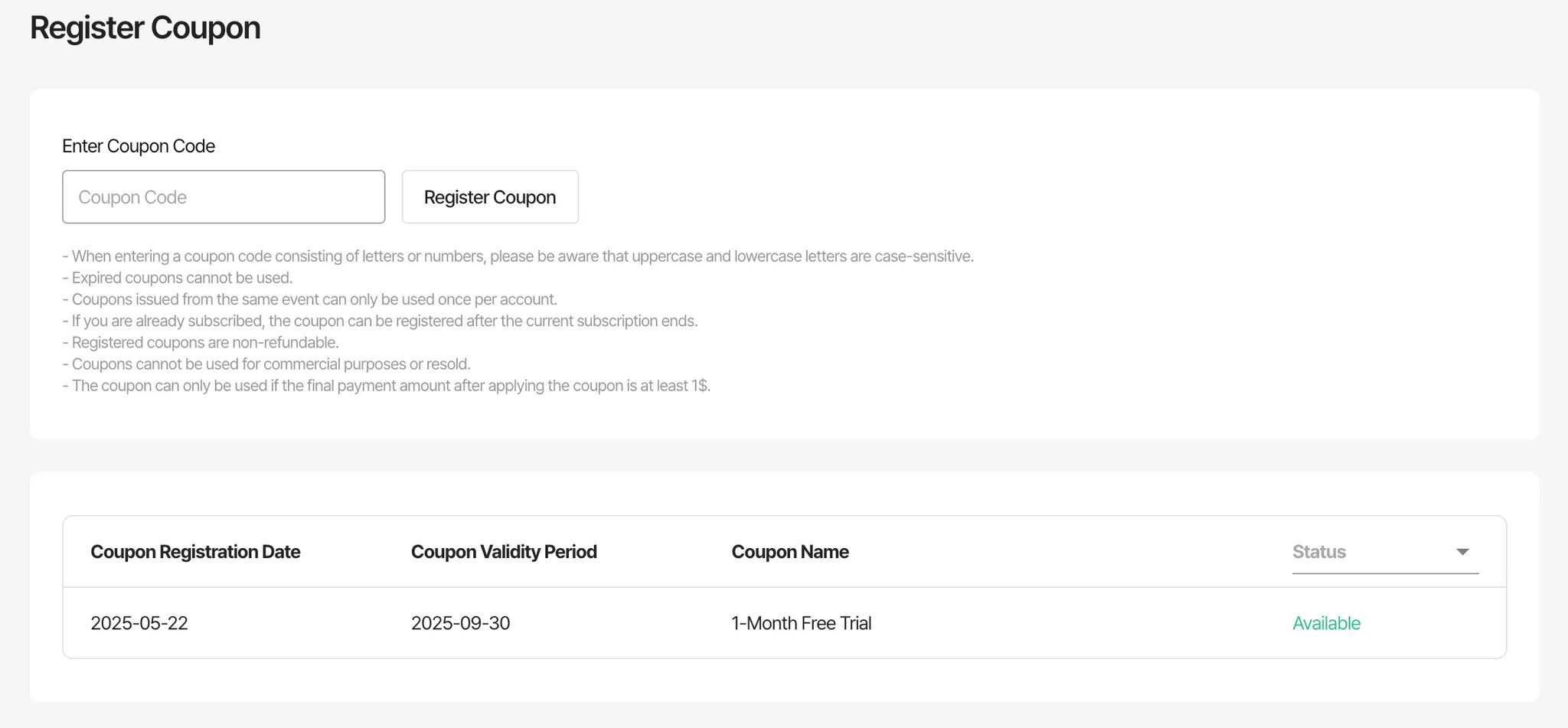Click the green Available status text
The image size is (1568, 728).
pyautogui.click(x=1326, y=623)
